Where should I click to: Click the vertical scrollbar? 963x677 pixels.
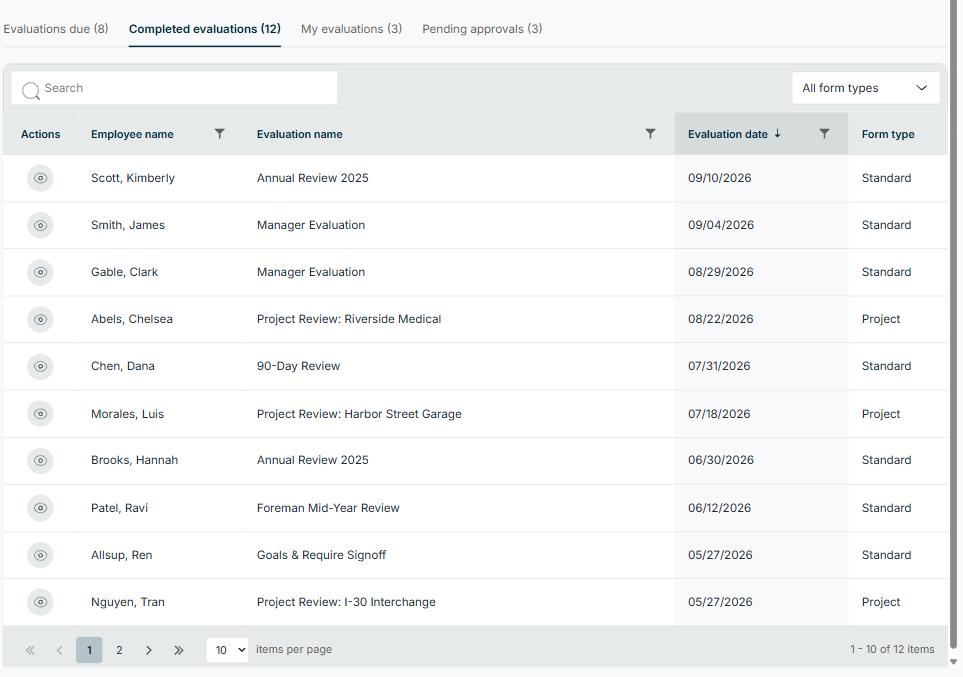954,326
